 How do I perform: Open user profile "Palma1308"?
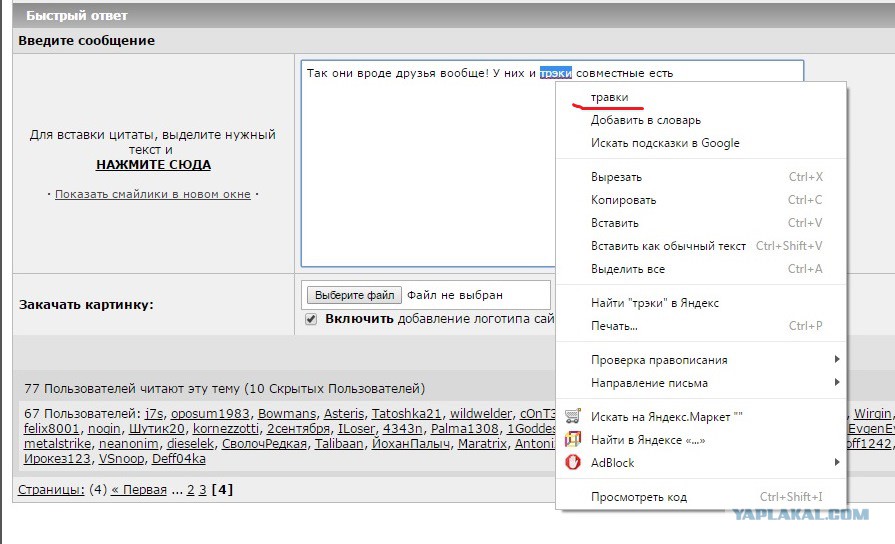pyautogui.click(x=465, y=429)
